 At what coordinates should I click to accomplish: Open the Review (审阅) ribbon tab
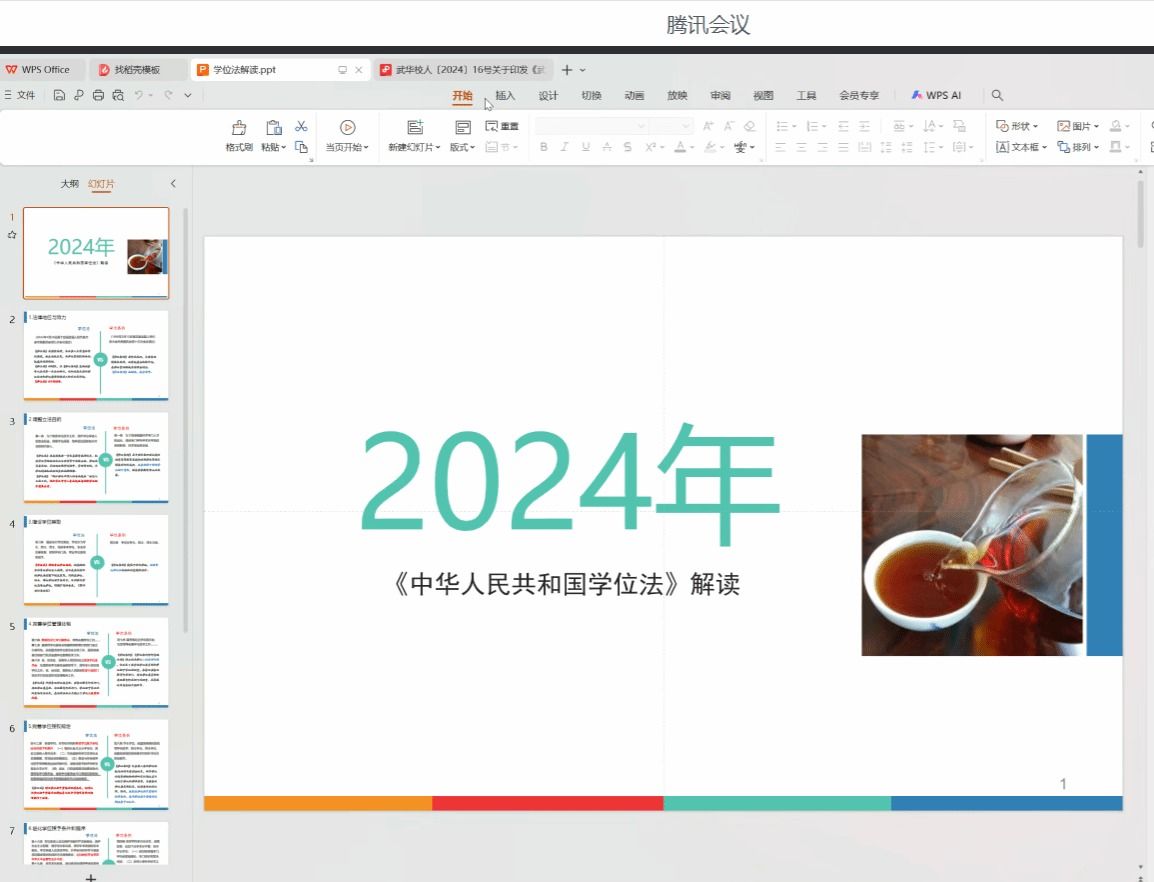[x=721, y=95]
